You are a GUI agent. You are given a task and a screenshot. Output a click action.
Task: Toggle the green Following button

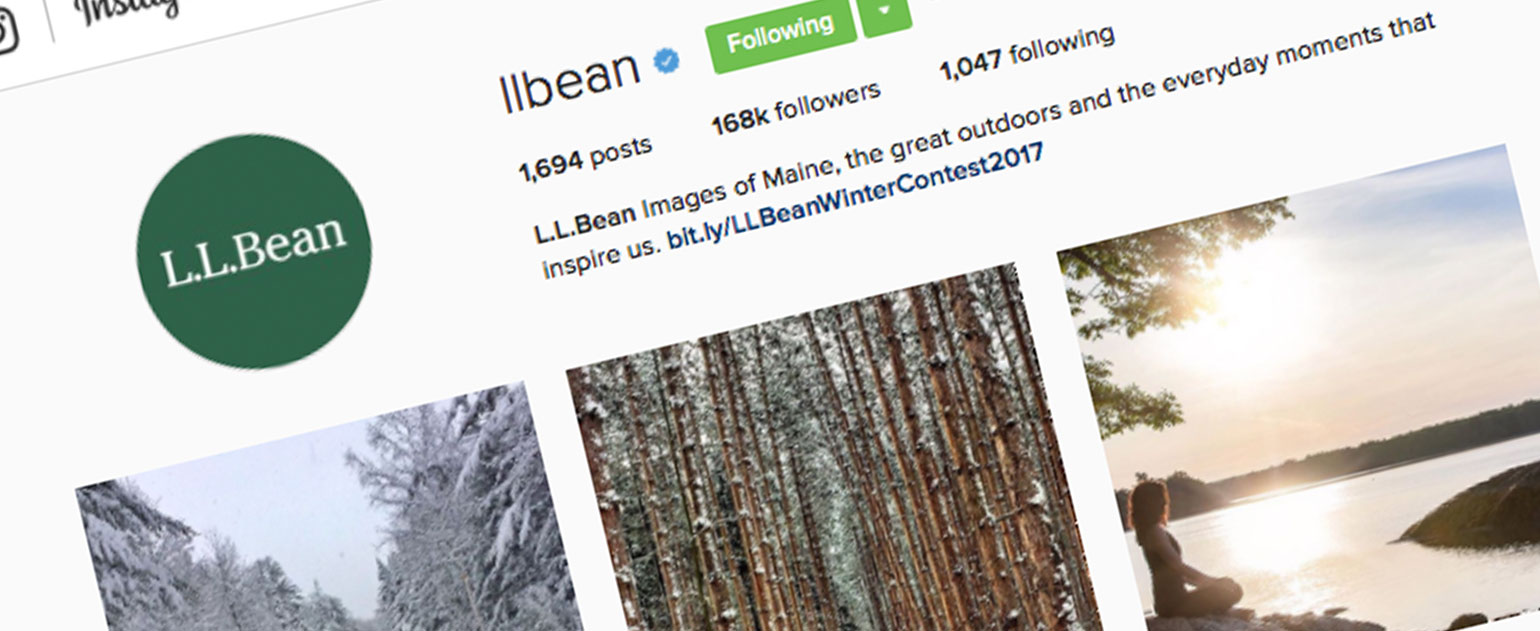pos(780,37)
